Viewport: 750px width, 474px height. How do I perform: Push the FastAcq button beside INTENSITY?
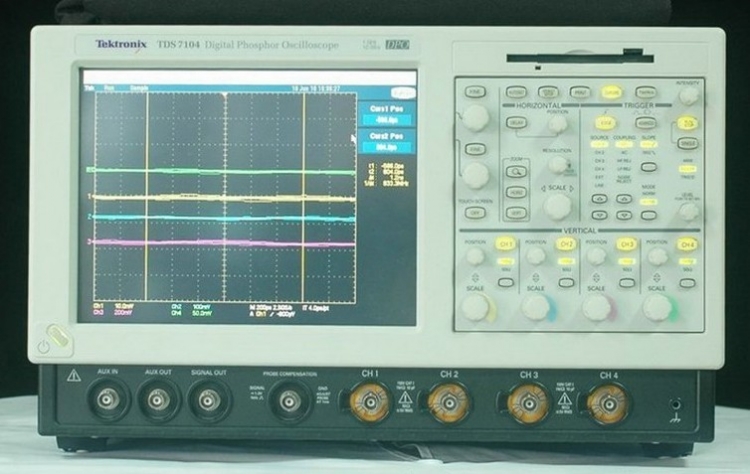(645, 92)
